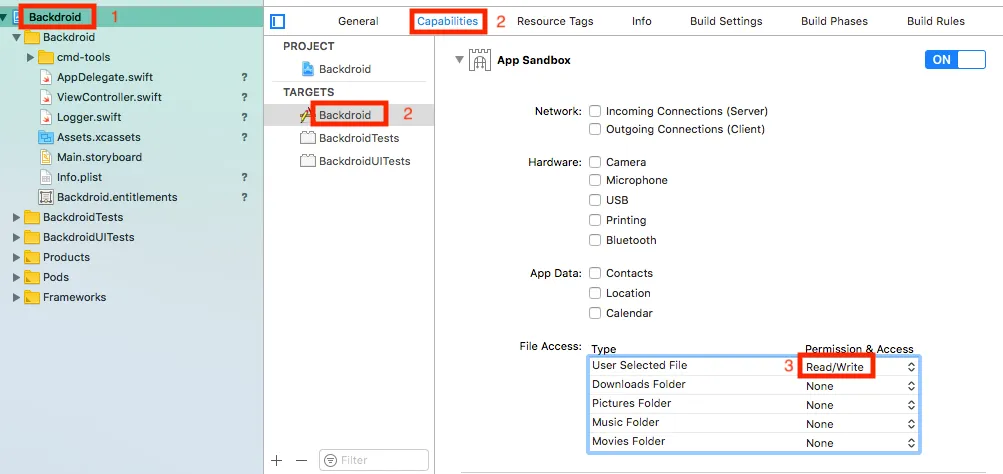
Task: Click the Xcode project icon at the root
Action: pyautogui.click(x=18, y=17)
